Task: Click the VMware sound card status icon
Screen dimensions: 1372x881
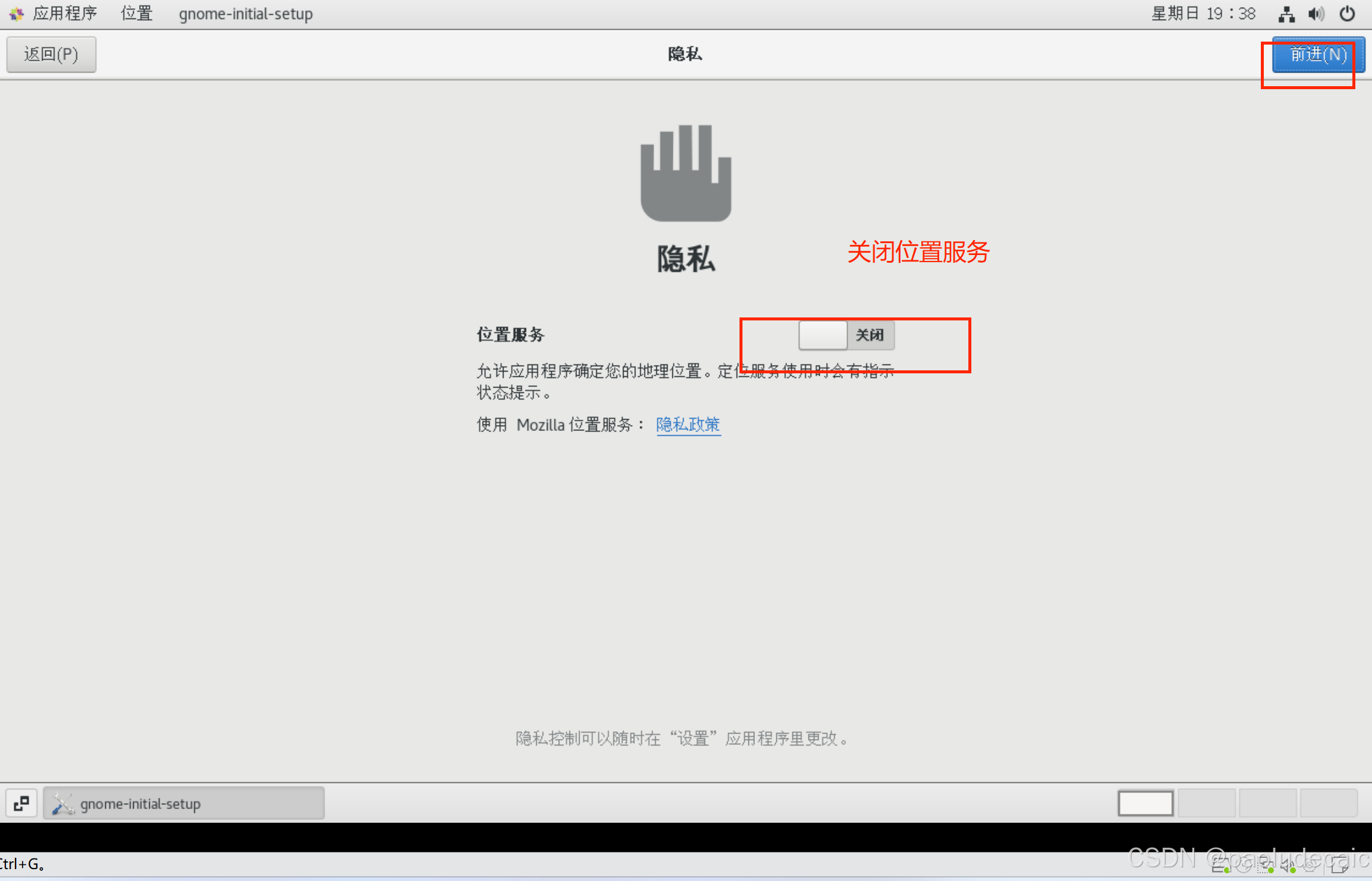Action: 1288,866
